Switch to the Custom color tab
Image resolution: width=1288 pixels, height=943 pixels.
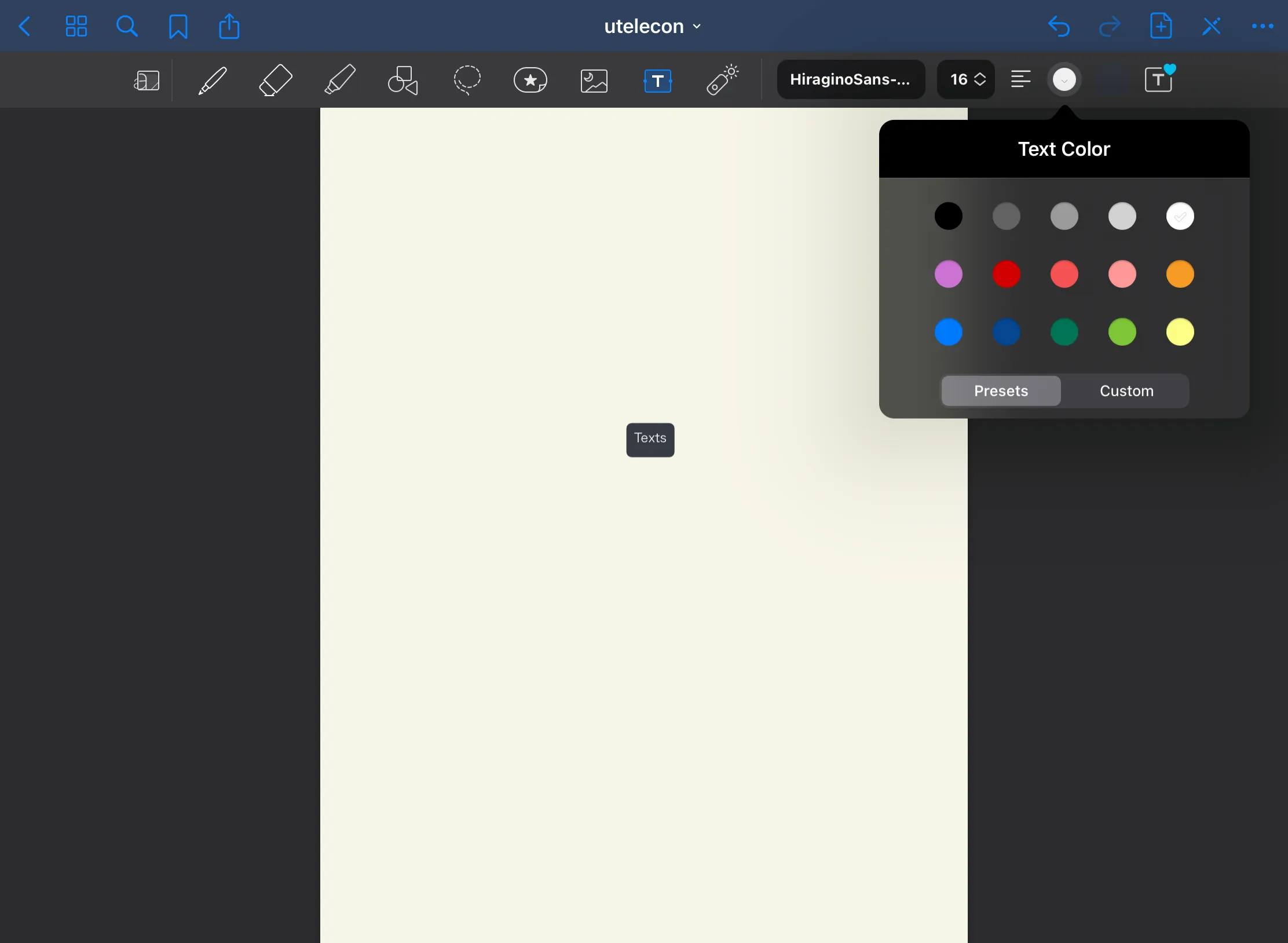[1126, 391]
